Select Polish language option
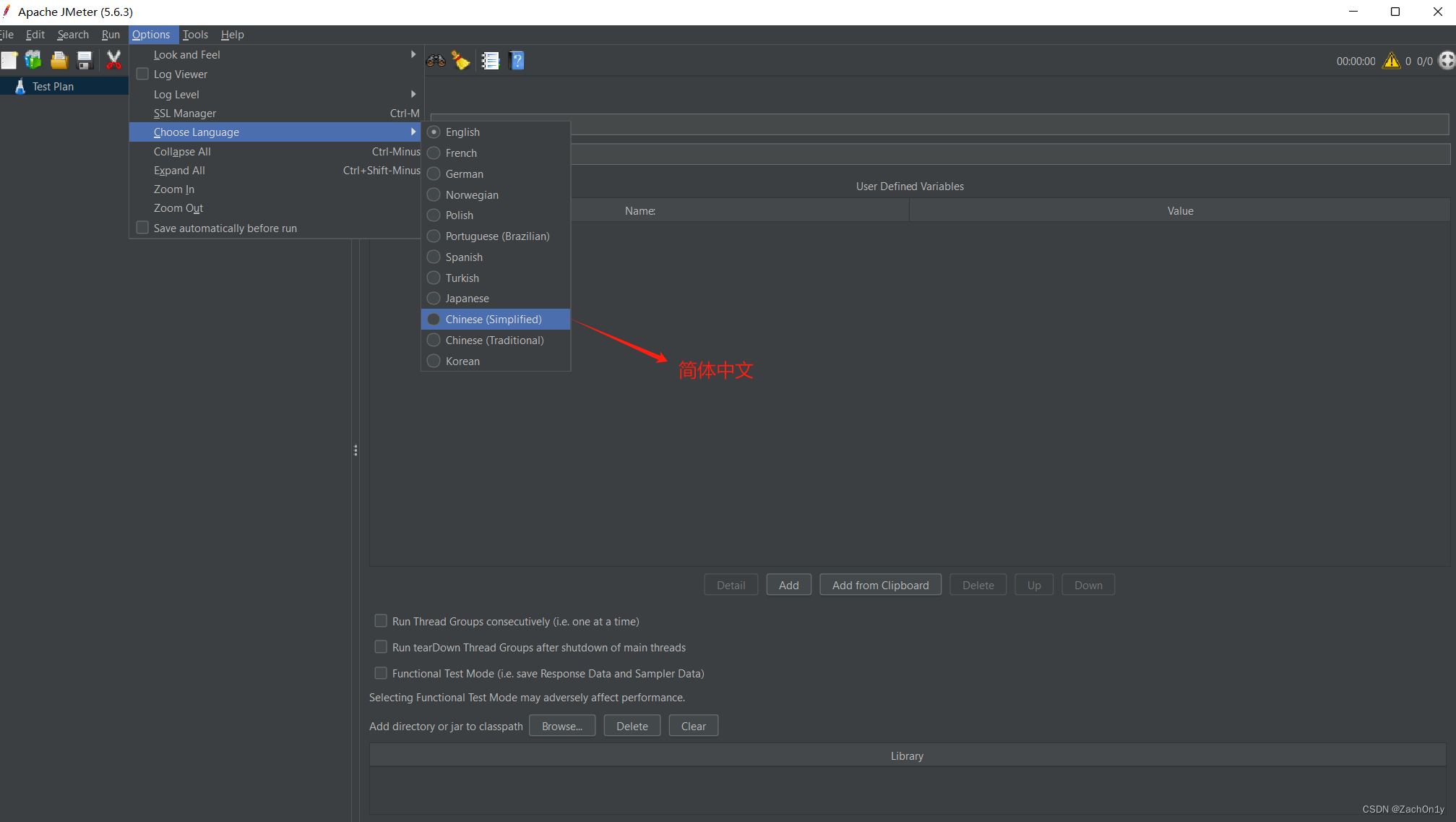 click(496, 215)
